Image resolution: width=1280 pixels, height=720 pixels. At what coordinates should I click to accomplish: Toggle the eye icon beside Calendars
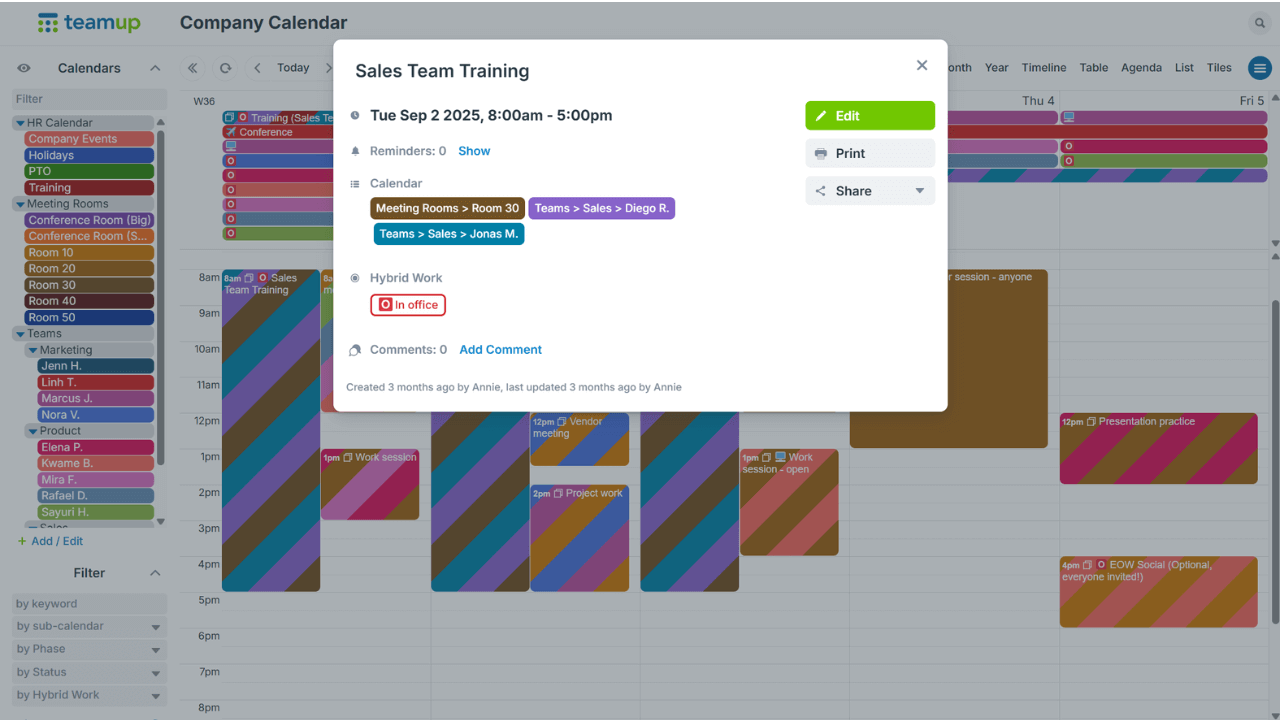point(24,68)
